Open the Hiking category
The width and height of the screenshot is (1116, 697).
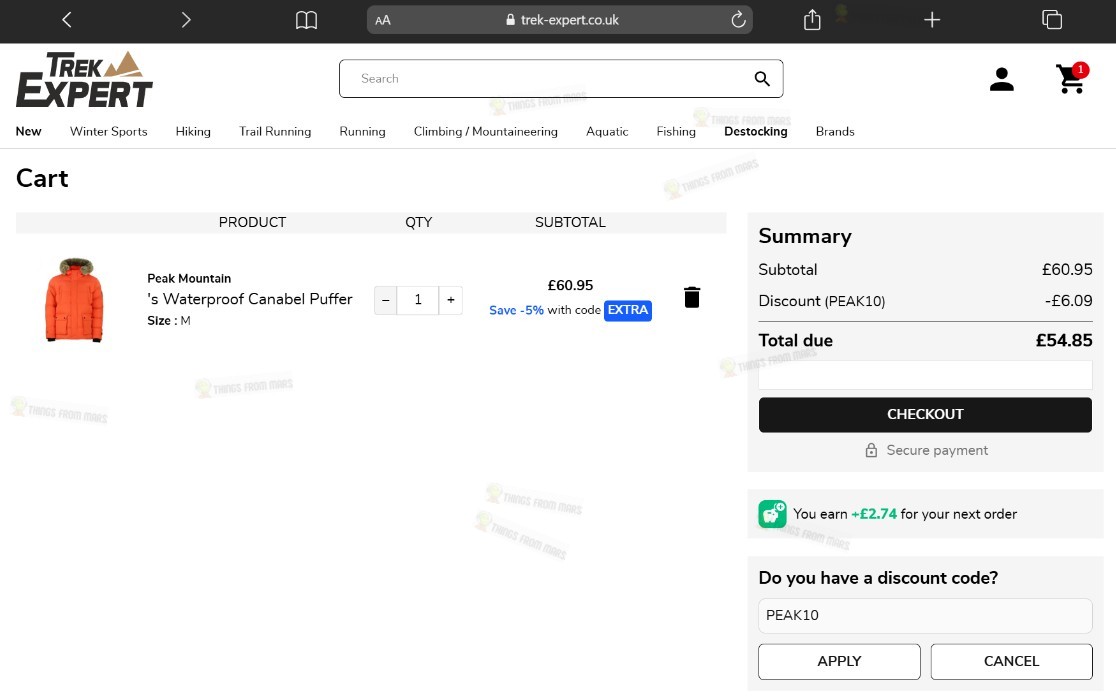193,131
